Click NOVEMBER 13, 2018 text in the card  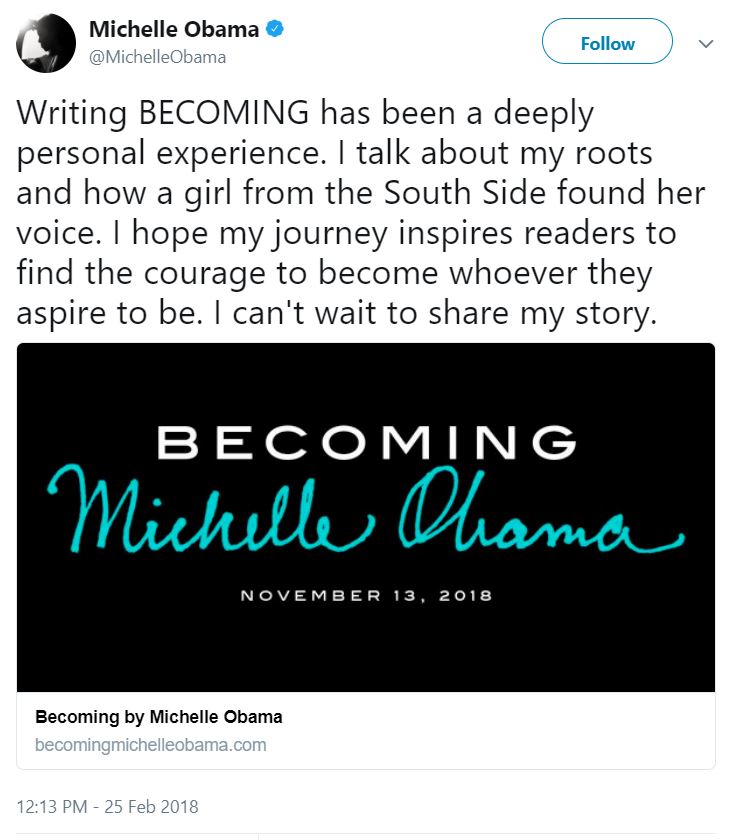point(366,596)
